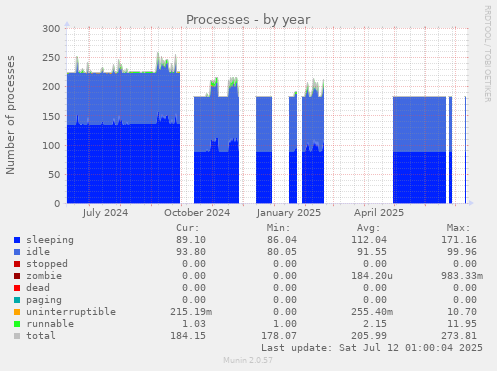Screen dimensions: 497x371
Task: Click the 50 y-axis tick label
Action: coord(54,175)
